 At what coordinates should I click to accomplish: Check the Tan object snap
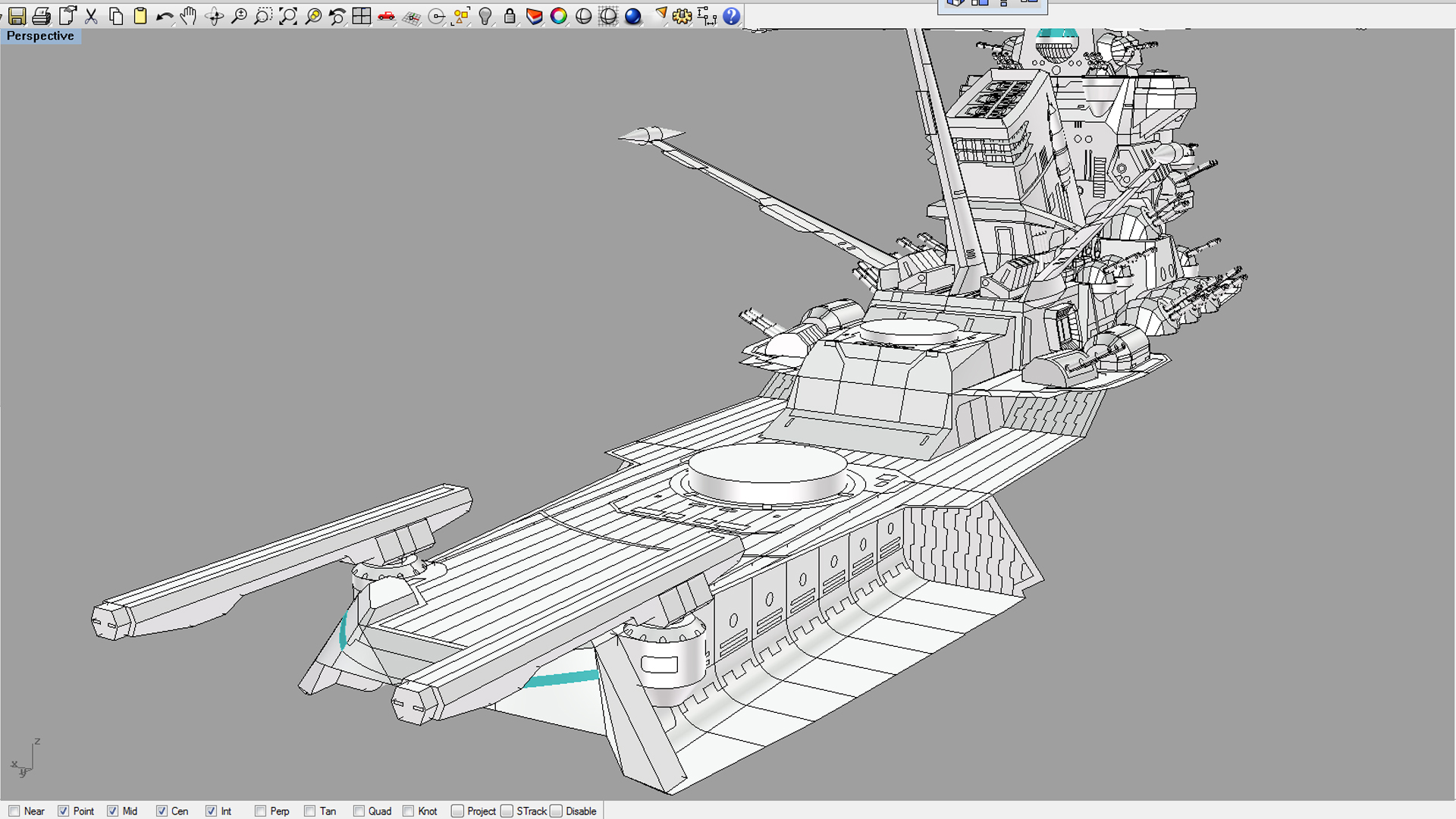click(310, 811)
